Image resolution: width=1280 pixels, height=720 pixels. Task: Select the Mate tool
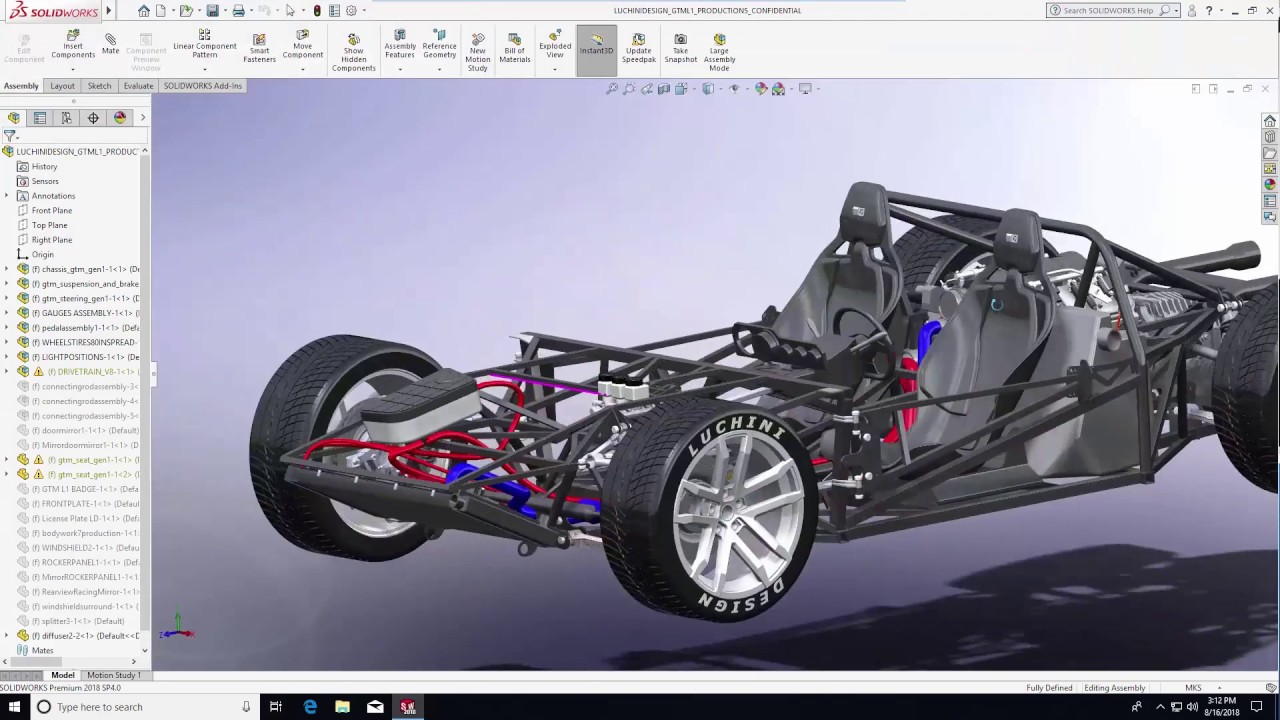tap(110, 44)
